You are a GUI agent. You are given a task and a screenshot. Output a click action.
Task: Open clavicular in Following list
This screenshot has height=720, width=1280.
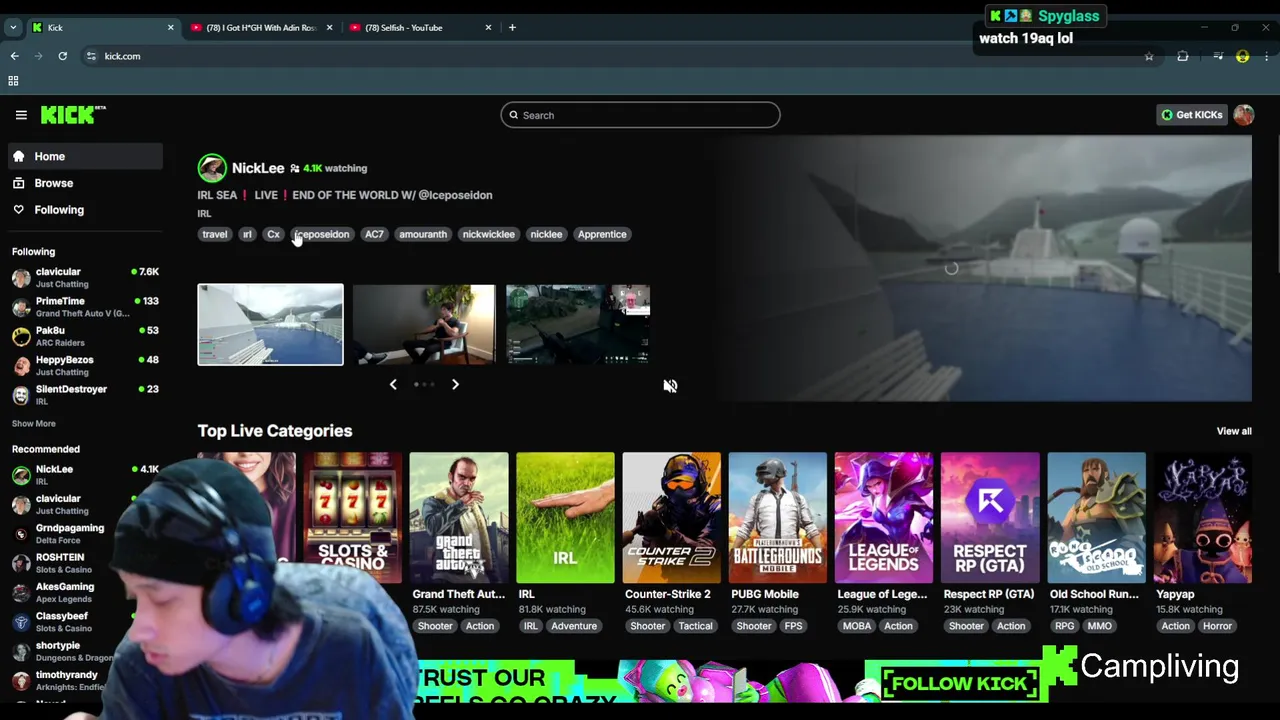tap(85, 277)
